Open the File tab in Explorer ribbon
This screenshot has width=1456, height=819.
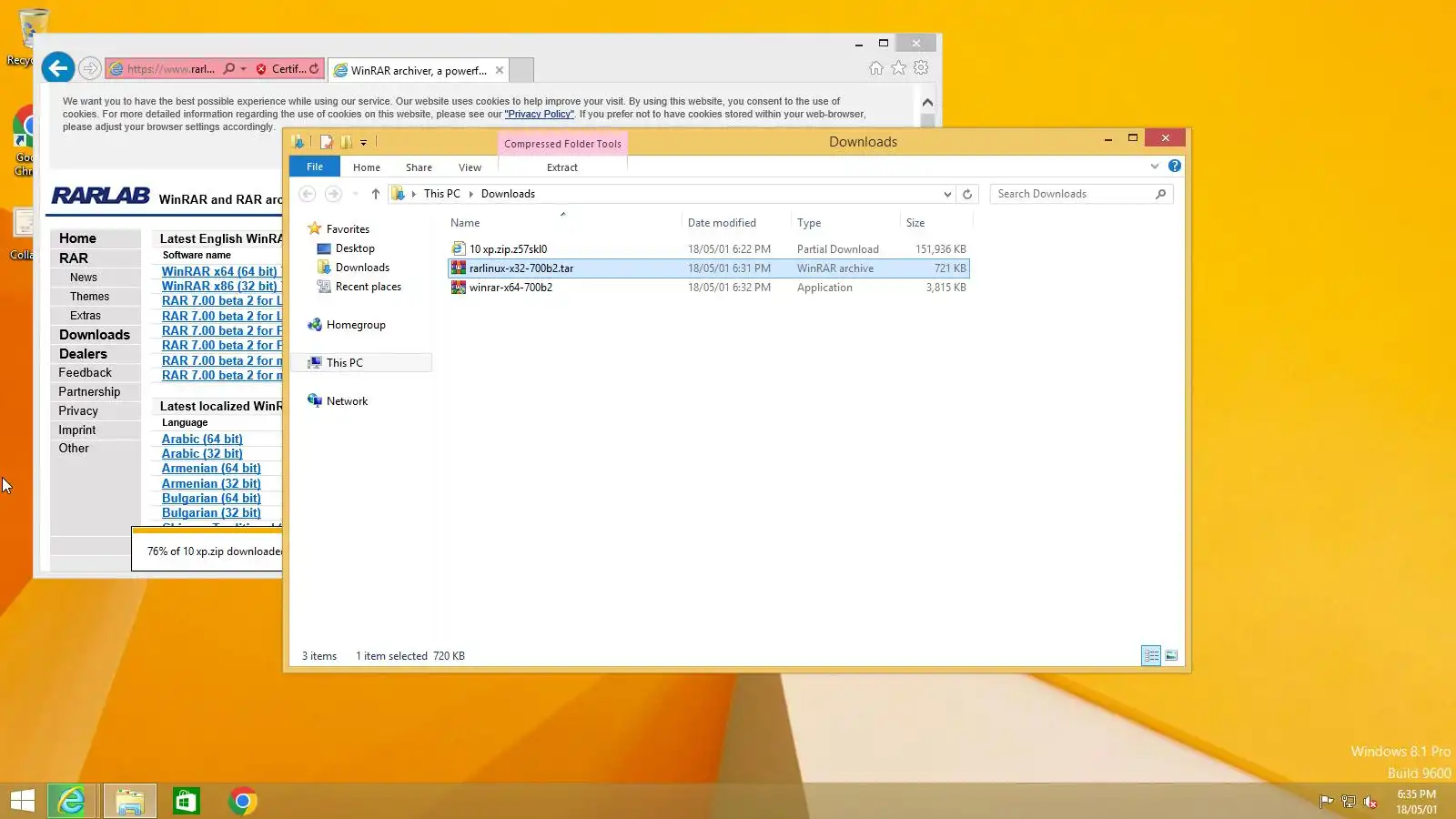(315, 167)
